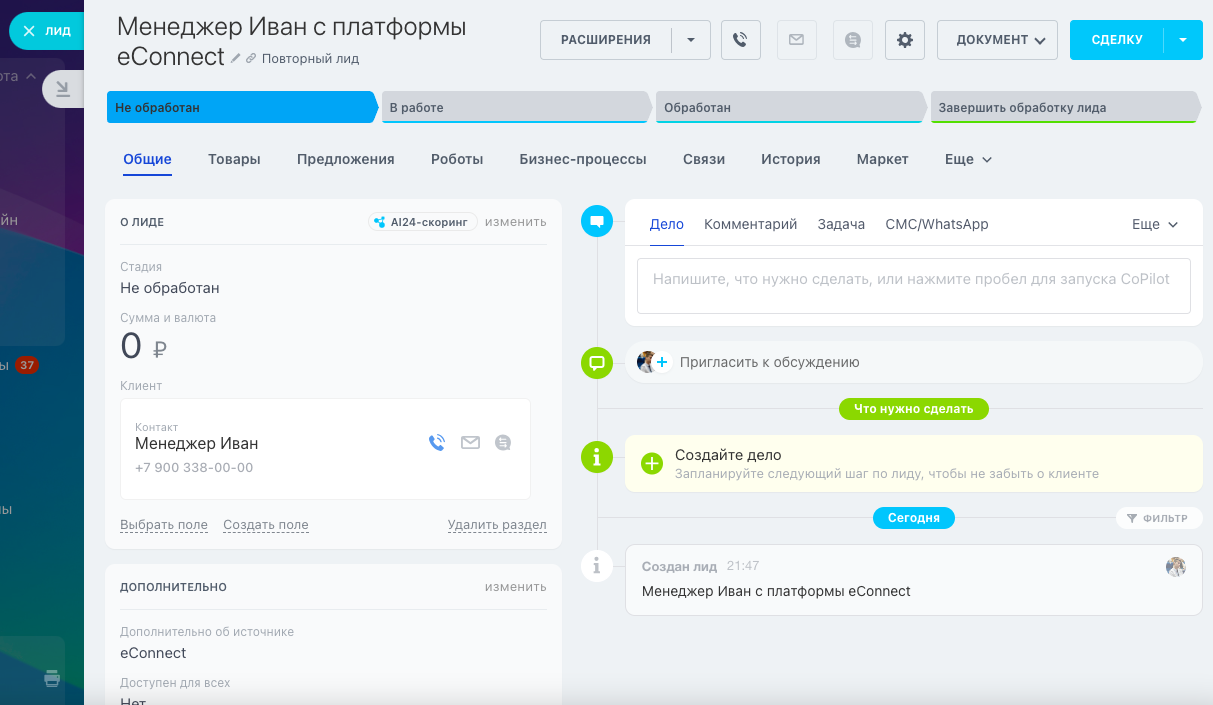This screenshot has height=705, width=1213.
Task: Copy lead link via chain icon
Action: 251,58
